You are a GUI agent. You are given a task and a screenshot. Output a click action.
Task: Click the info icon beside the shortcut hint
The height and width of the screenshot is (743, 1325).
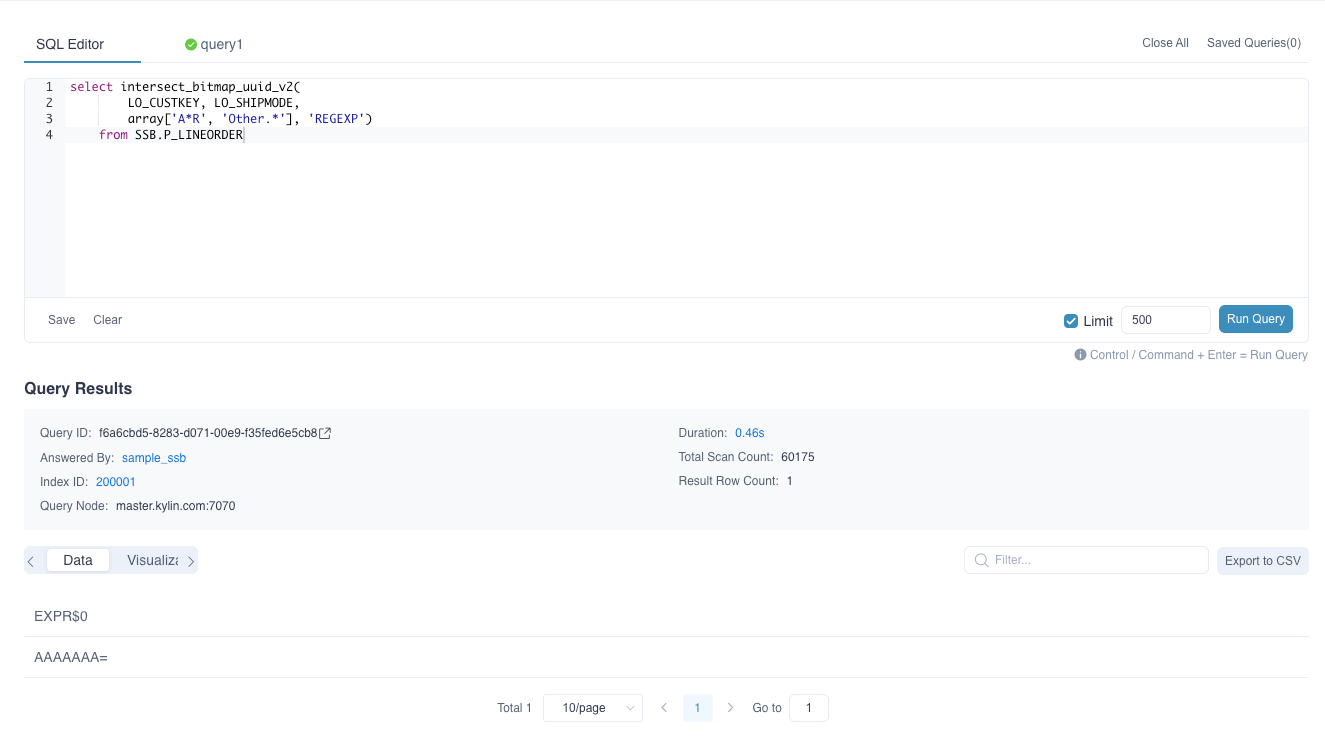[x=1080, y=355]
